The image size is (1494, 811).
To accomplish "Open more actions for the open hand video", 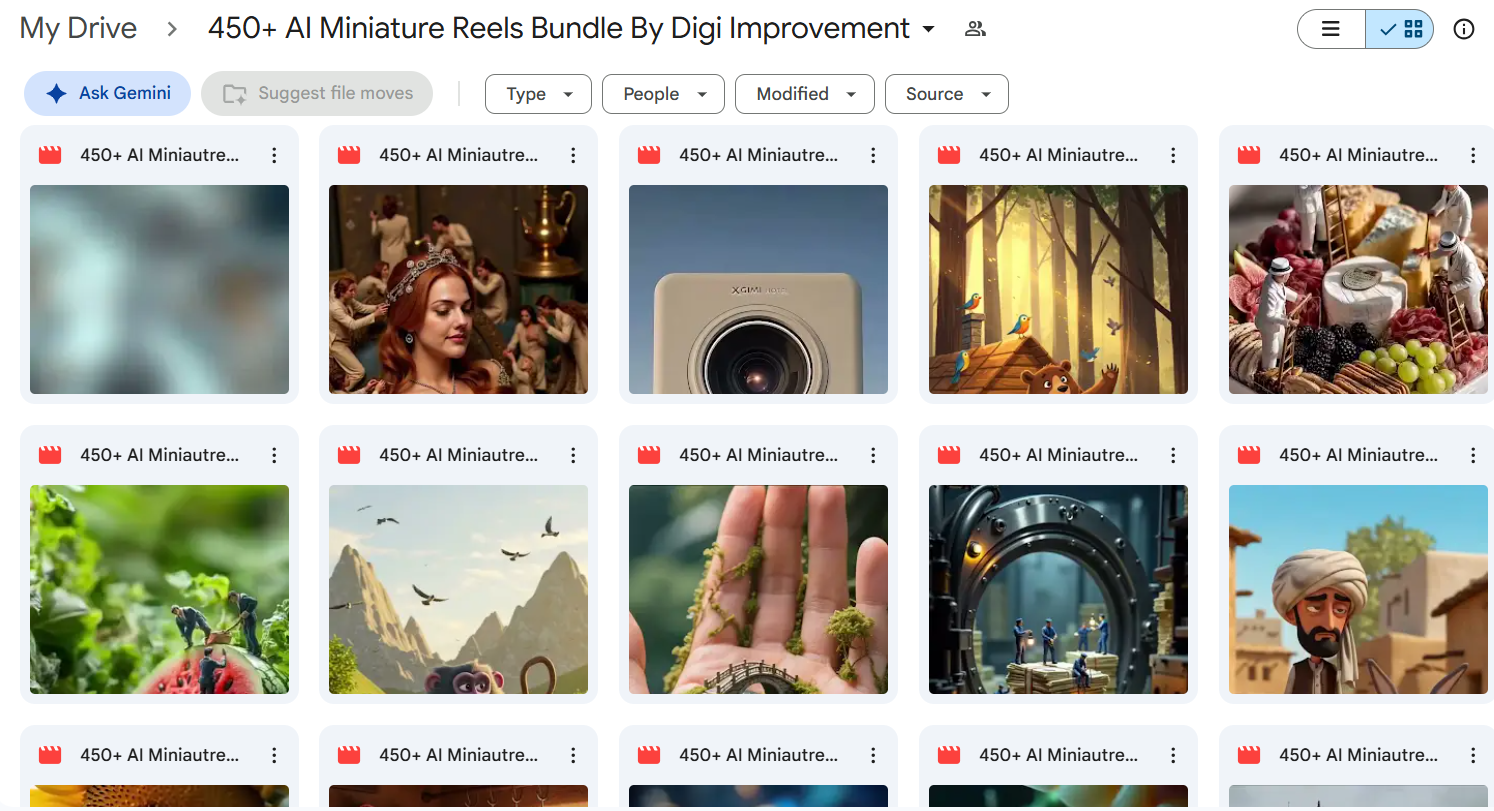I will [x=873, y=455].
